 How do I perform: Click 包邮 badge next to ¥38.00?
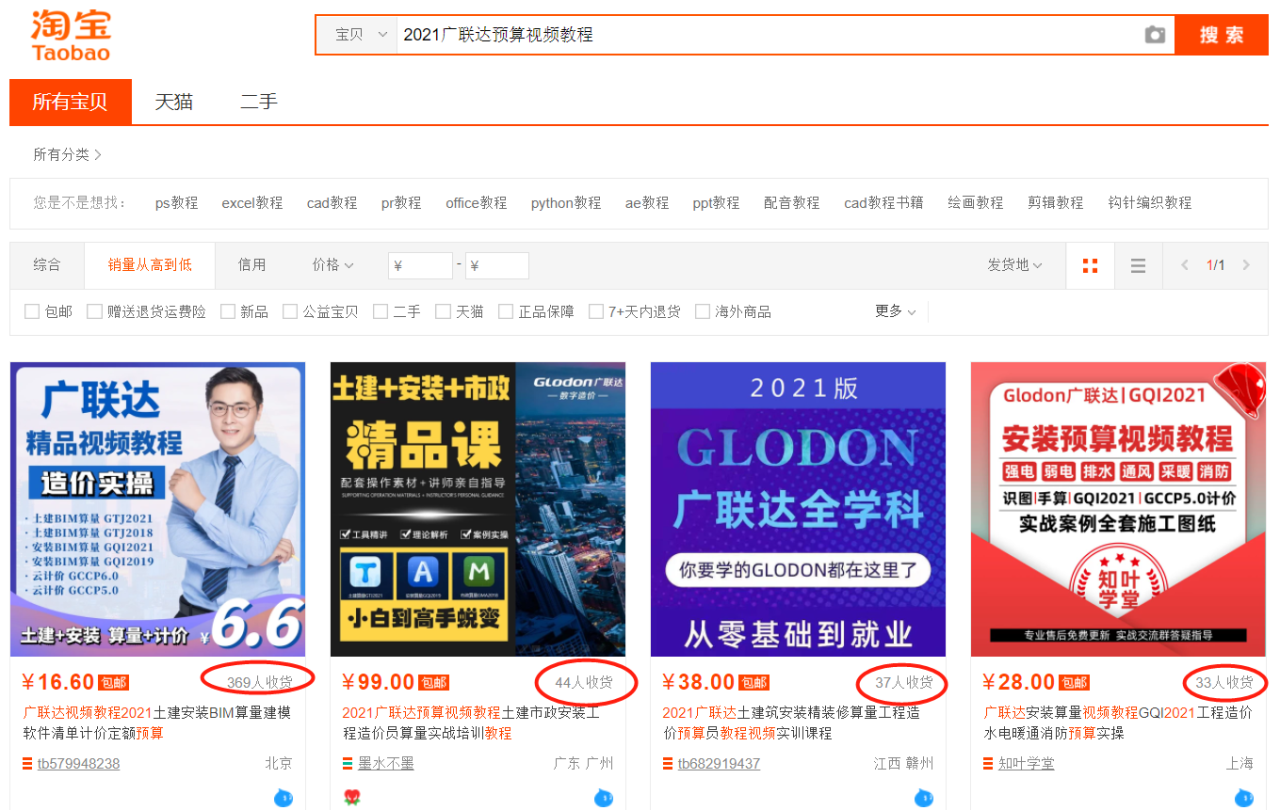[x=754, y=683]
